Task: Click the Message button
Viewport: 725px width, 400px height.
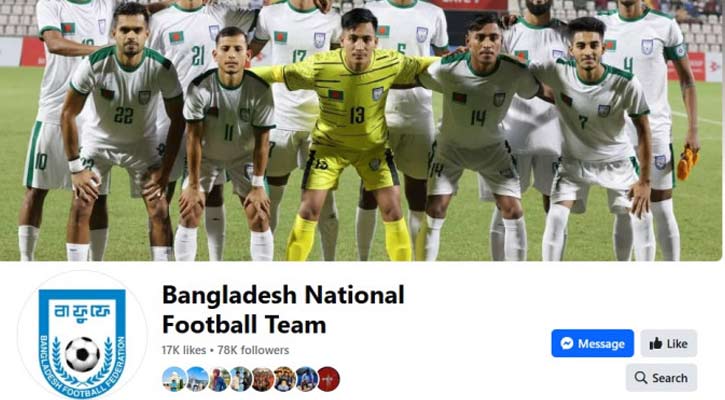Action: coord(592,344)
